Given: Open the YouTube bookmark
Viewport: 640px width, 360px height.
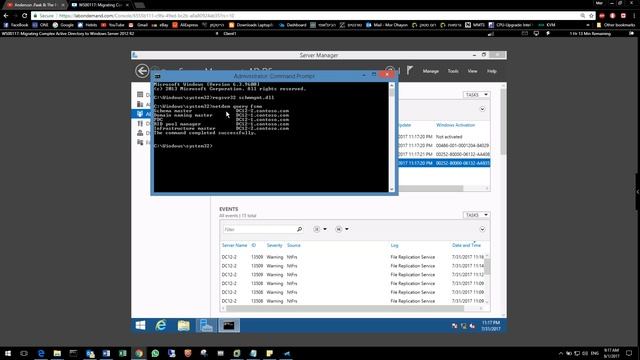Looking at the screenshot, I should pyautogui.click(x=113, y=25).
